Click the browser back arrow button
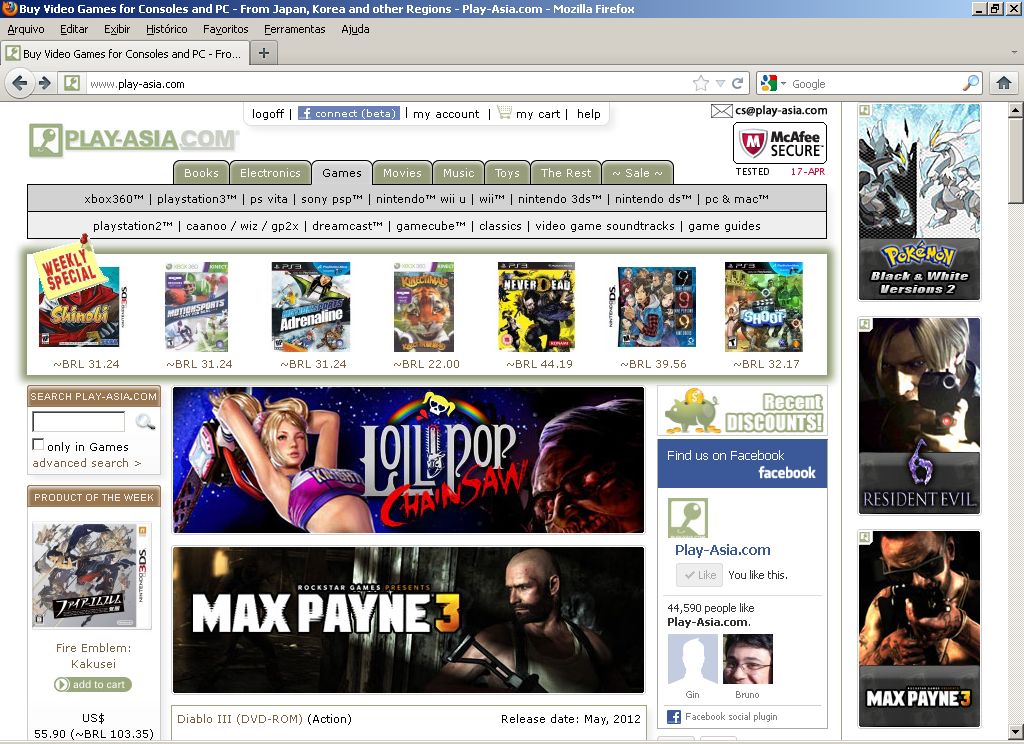The image size is (1024, 744). (19, 83)
